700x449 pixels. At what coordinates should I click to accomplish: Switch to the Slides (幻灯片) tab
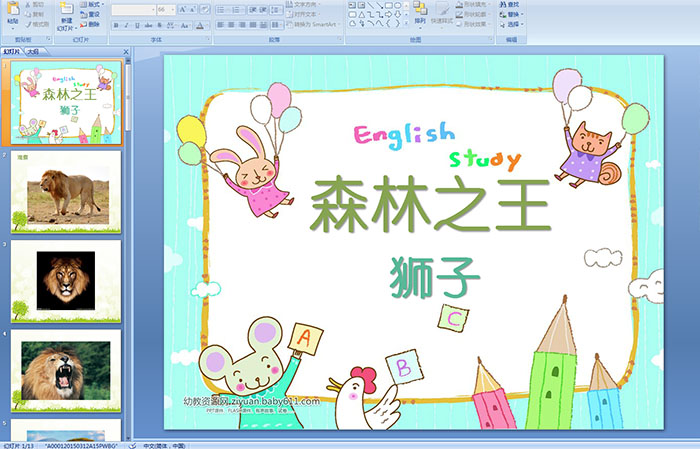(x=12, y=50)
